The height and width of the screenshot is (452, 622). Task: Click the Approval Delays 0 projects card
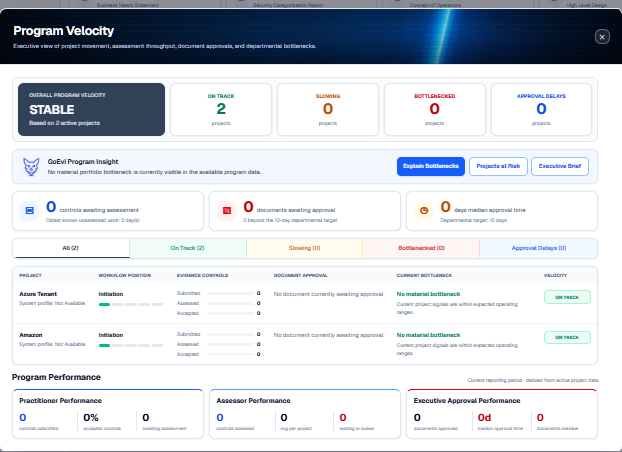(x=541, y=110)
